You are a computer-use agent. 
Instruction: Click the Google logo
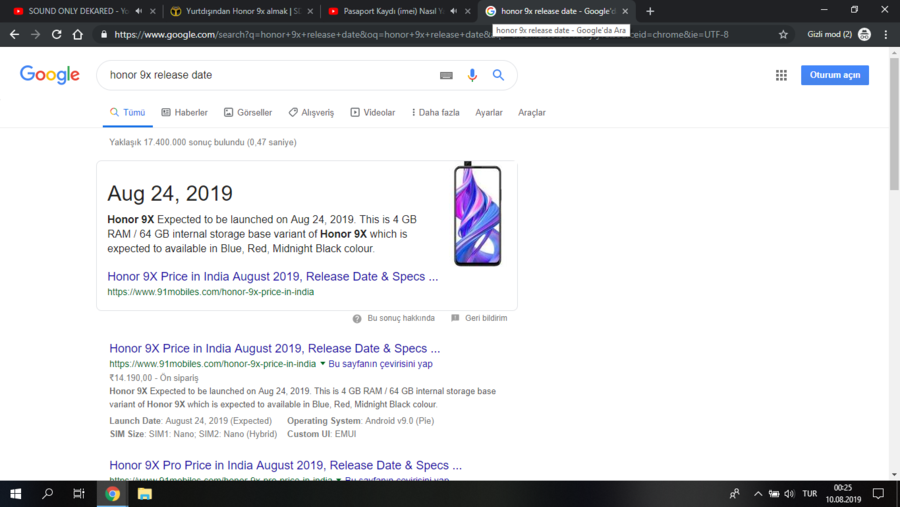pos(50,75)
